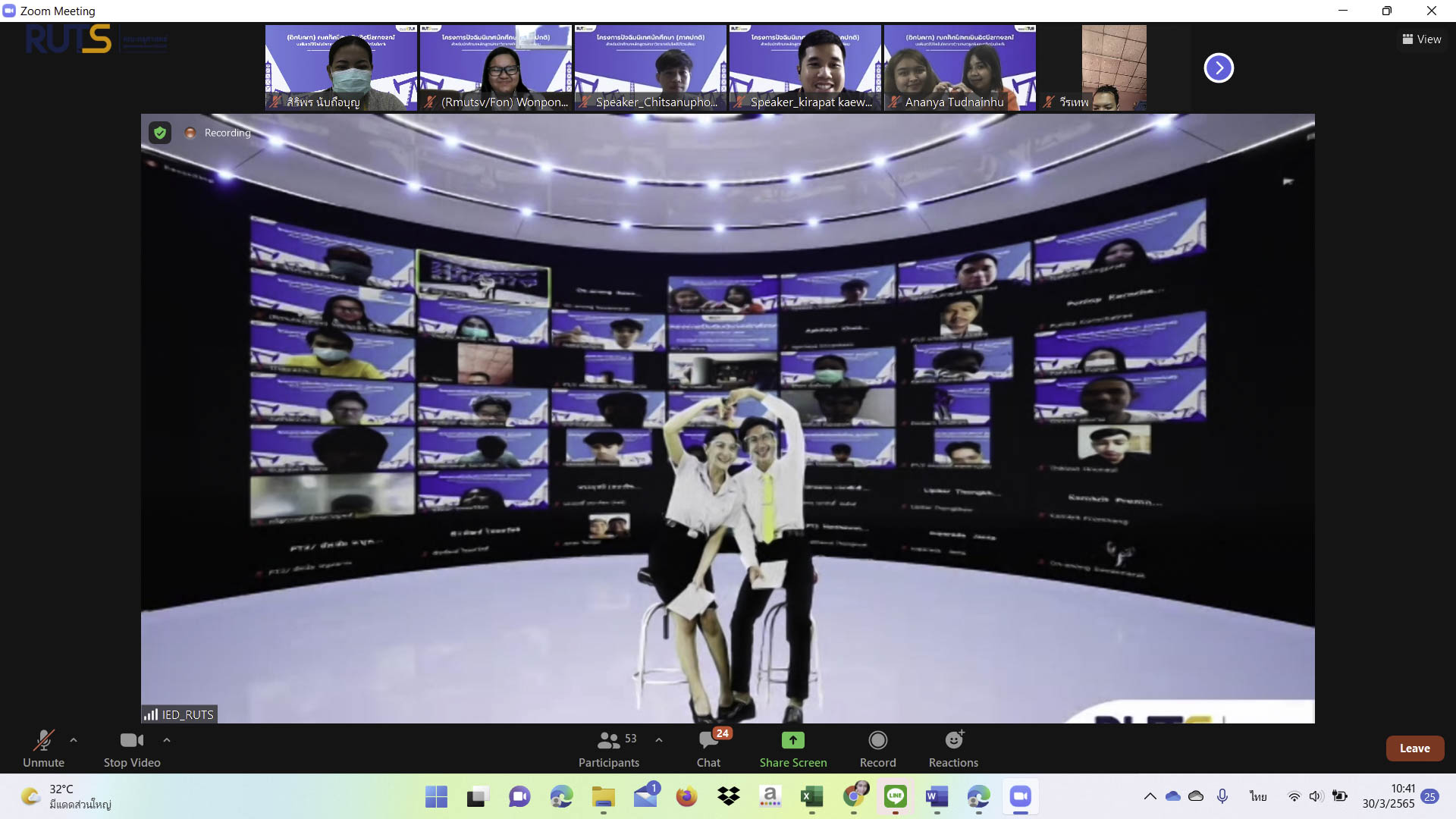Viewport: 1456px width, 819px height.
Task: Expand the arrow beside Participants
Action: click(x=659, y=740)
